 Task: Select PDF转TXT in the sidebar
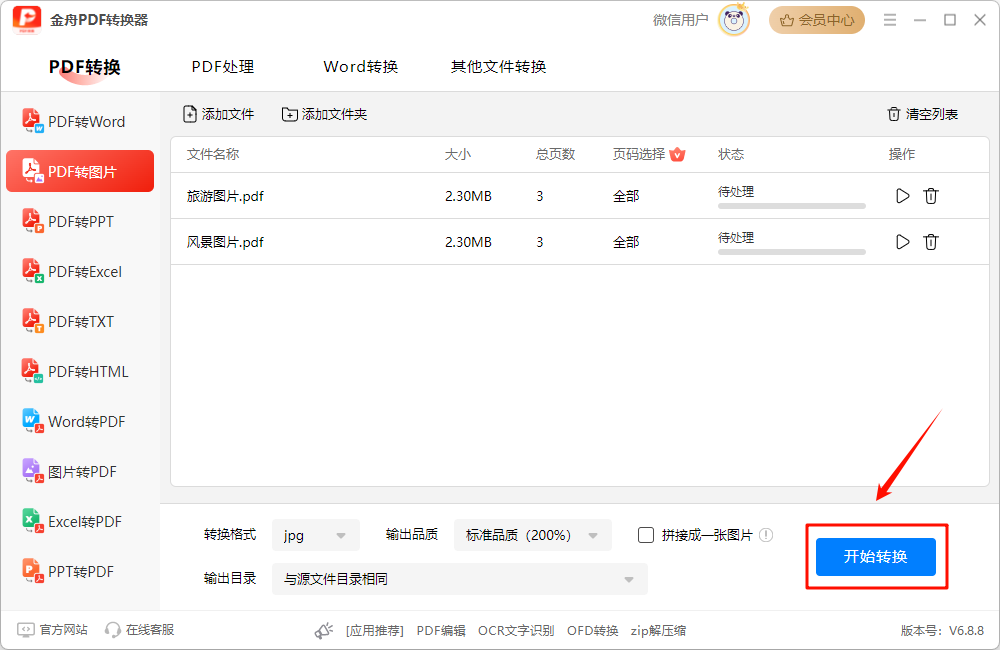[80, 321]
